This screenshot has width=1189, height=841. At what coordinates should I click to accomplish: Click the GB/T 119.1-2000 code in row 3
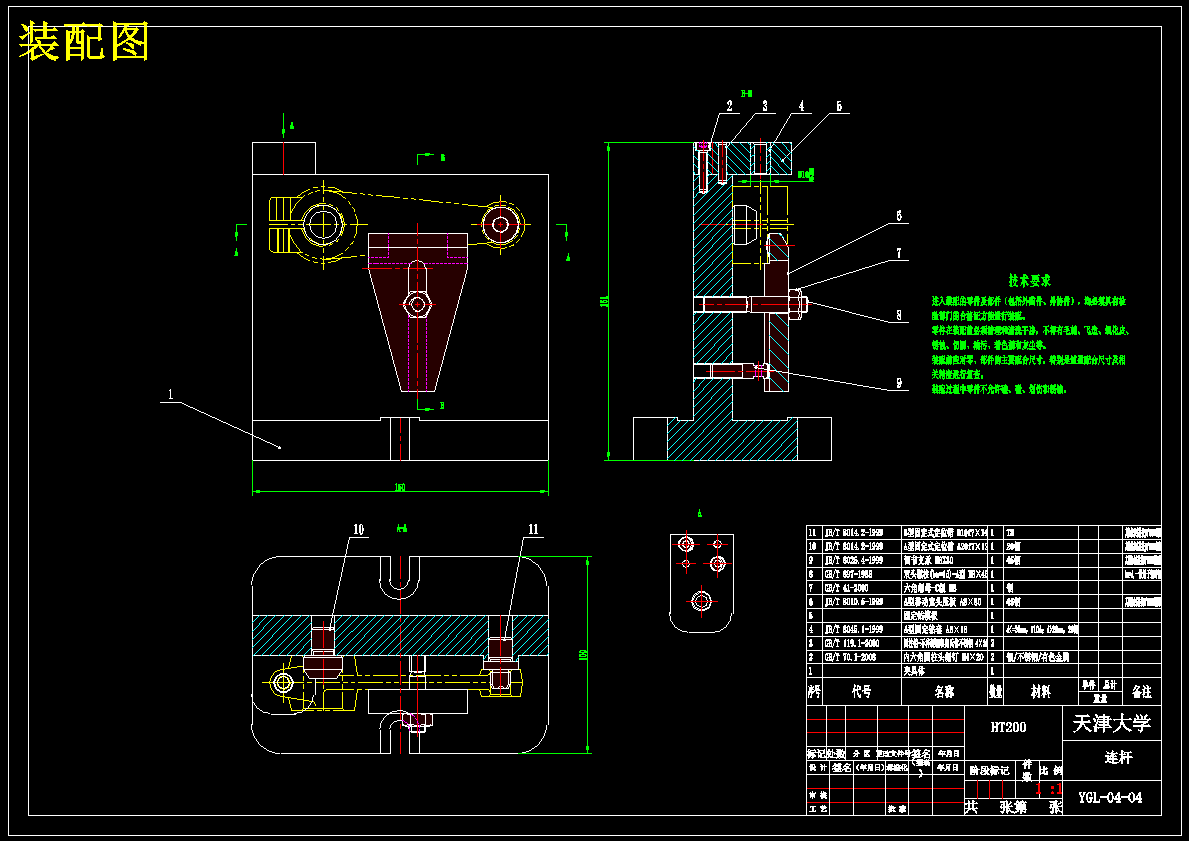(x=852, y=643)
